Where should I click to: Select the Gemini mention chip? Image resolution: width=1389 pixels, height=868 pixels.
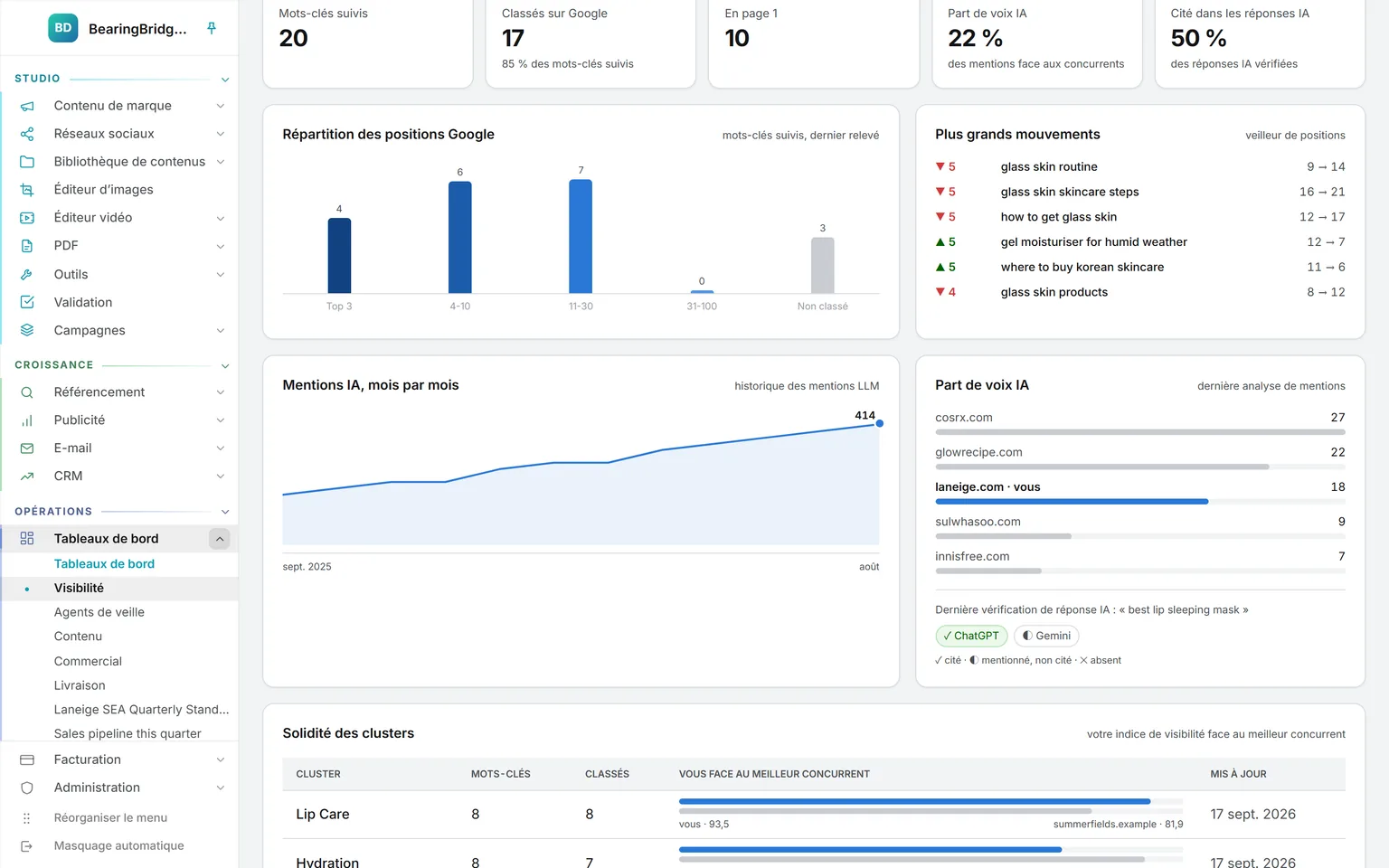pyautogui.click(x=1046, y=636)
